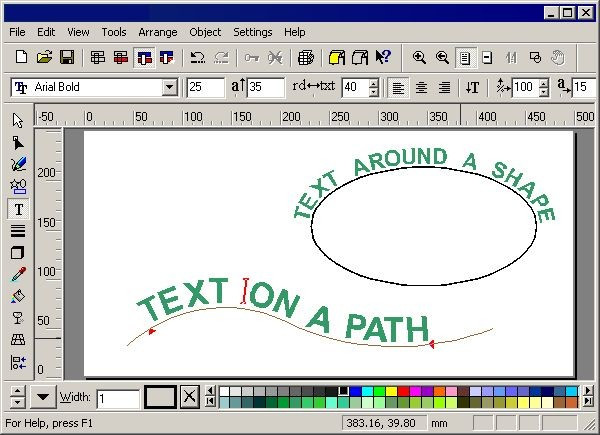Toggle the page-with-minus view icon

click(487, 58)
